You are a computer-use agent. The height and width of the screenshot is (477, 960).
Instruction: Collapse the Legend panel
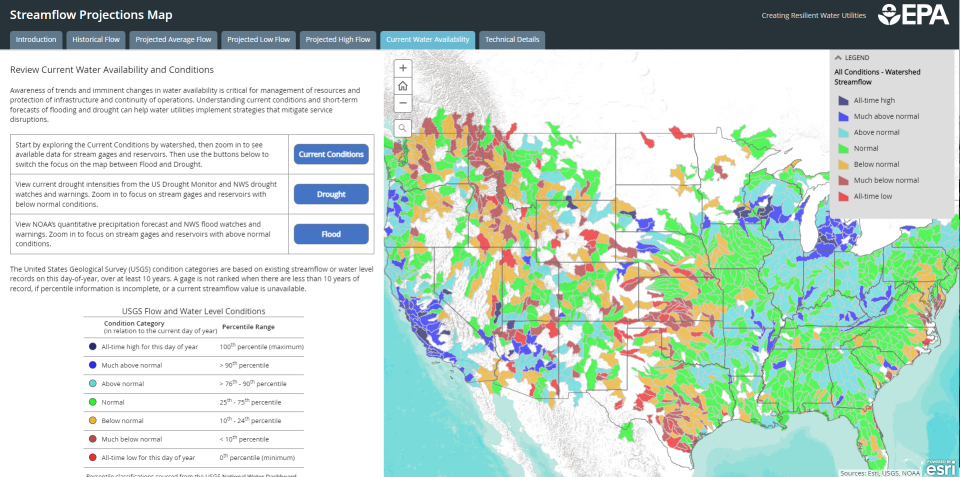(838, 58)
